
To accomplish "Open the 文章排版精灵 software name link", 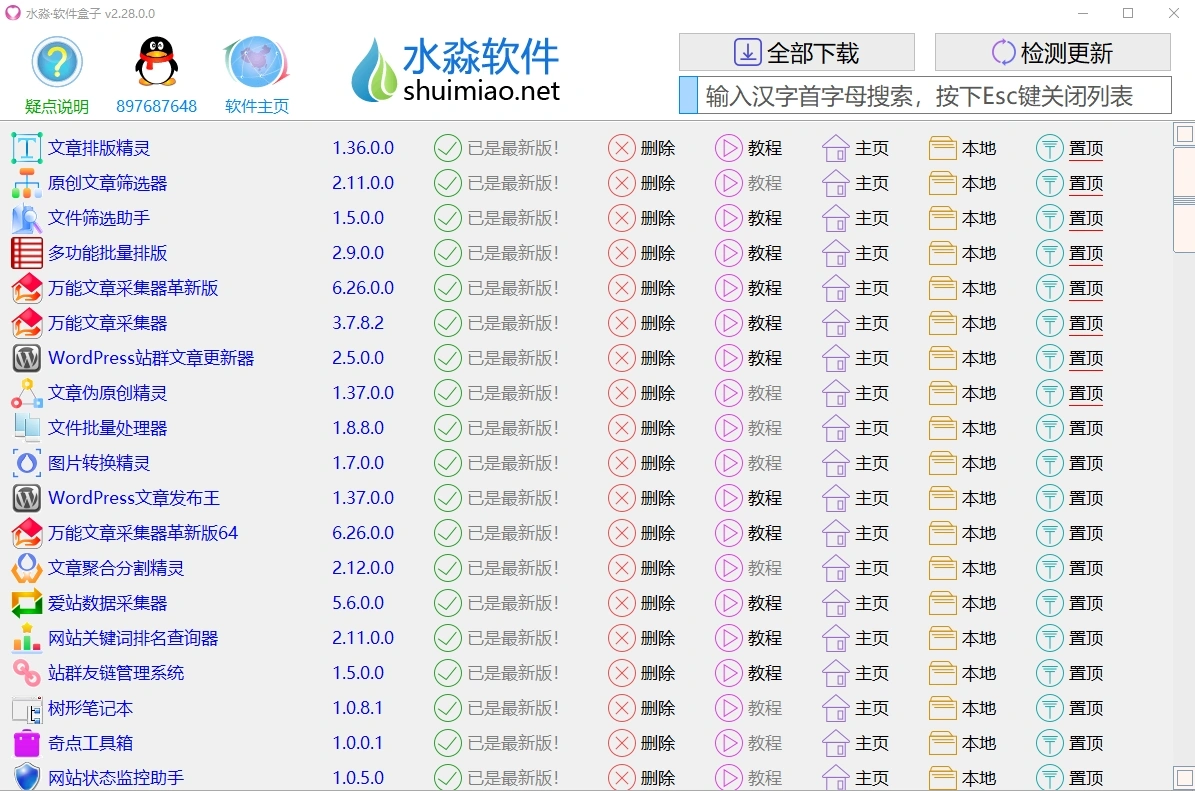I will pos(99,148).
